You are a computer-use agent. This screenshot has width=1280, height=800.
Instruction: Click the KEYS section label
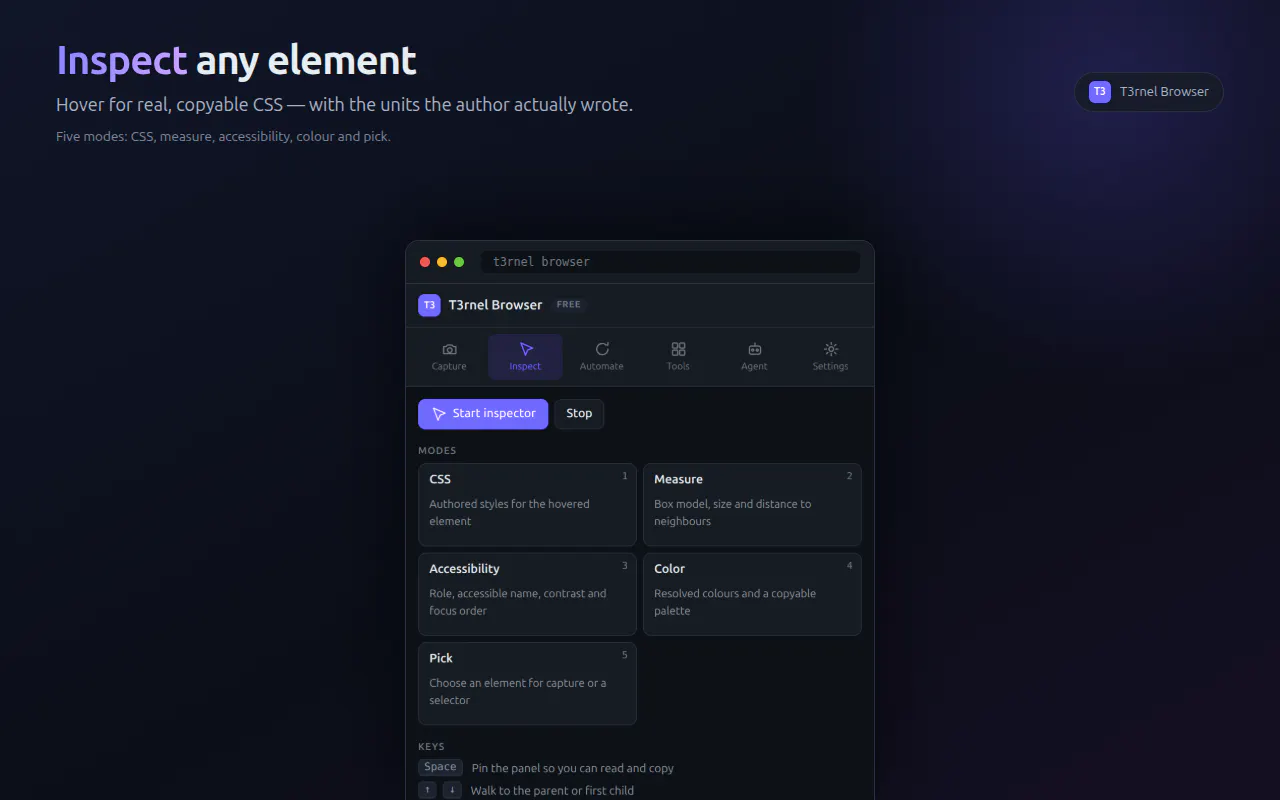point(431,747)
